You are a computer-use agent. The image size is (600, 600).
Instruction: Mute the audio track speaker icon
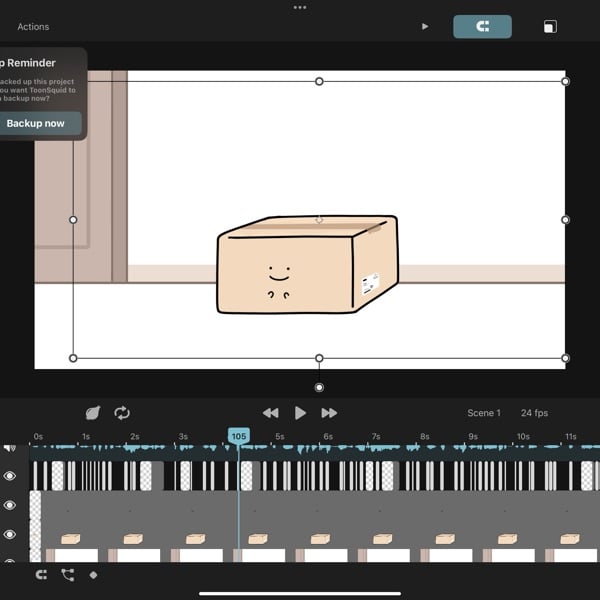coord(10,448)
